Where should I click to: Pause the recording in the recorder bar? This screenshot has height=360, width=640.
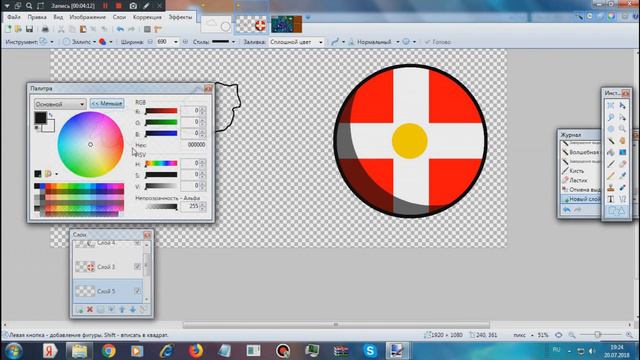coord(105,6)
